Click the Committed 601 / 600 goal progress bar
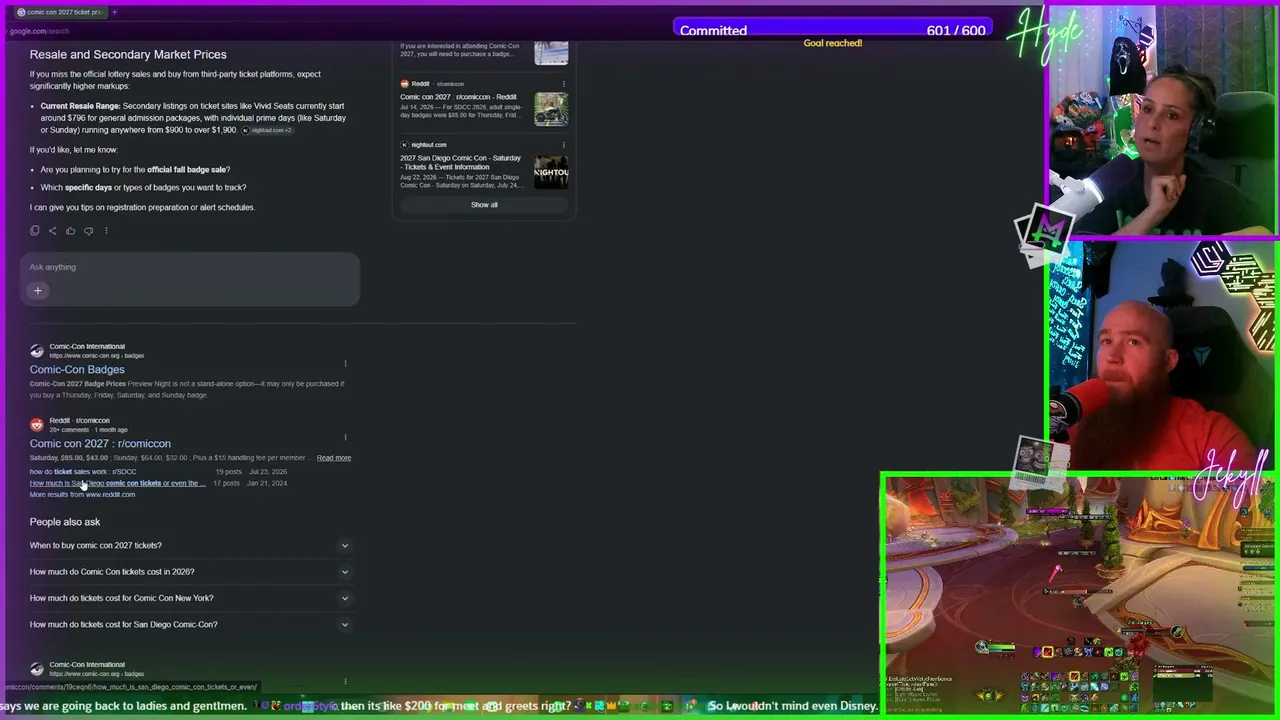 pyautogui.click(x=832, y=30)
